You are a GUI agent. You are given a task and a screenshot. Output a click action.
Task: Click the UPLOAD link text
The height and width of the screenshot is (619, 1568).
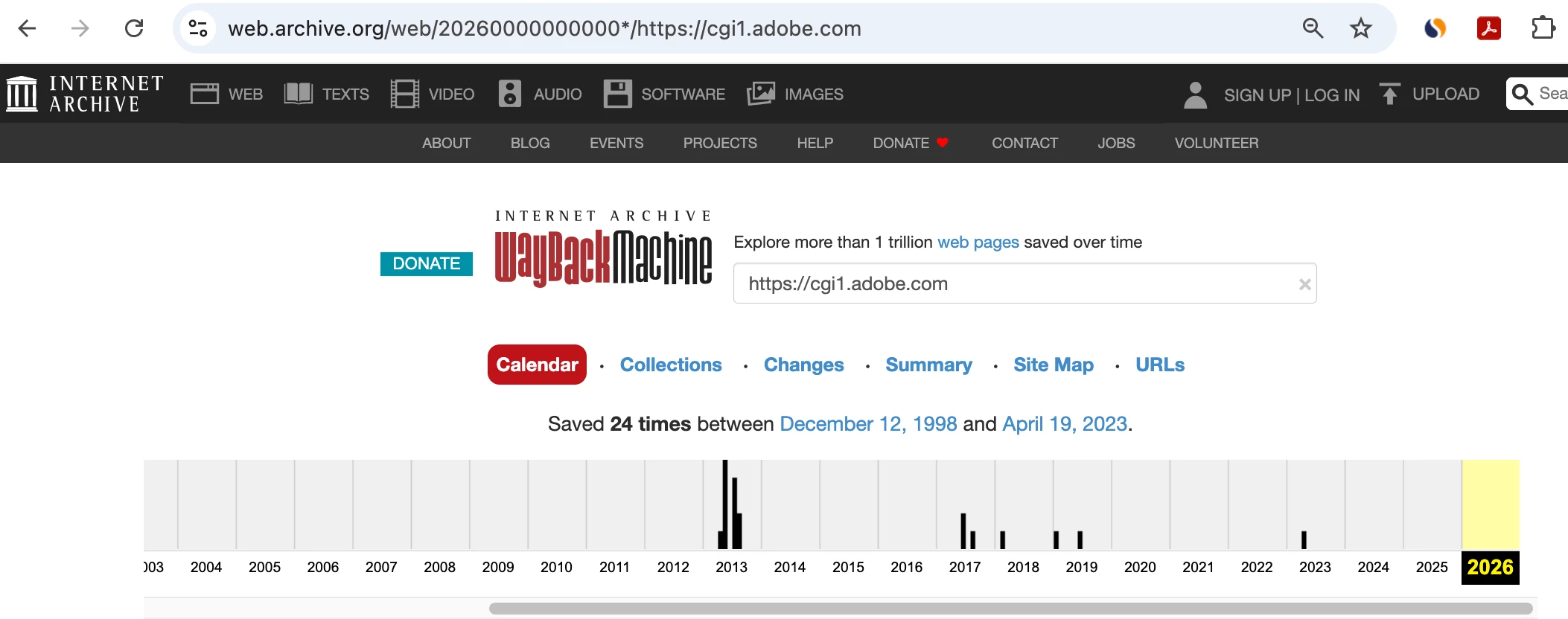pyautogui.click(x=1446, y=94)
